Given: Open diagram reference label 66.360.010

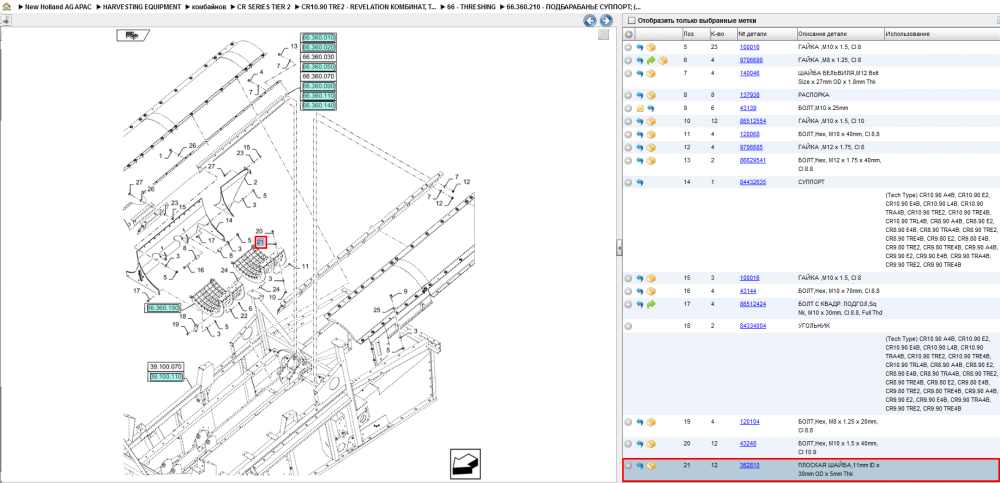Looking at the screenshot, I should 318,38.
